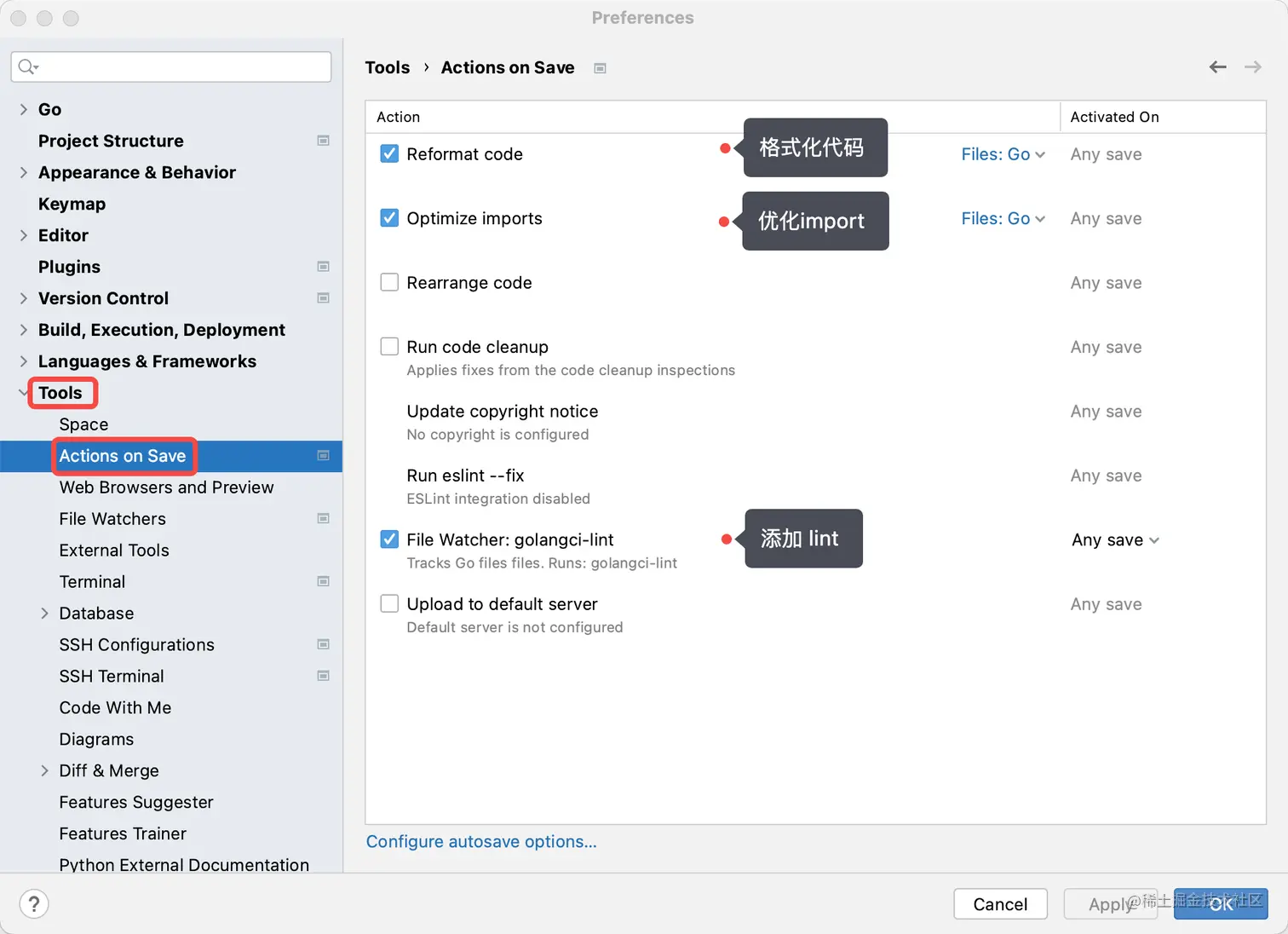Open Files: Go dropdown for Reformat code

(1003, 154)
